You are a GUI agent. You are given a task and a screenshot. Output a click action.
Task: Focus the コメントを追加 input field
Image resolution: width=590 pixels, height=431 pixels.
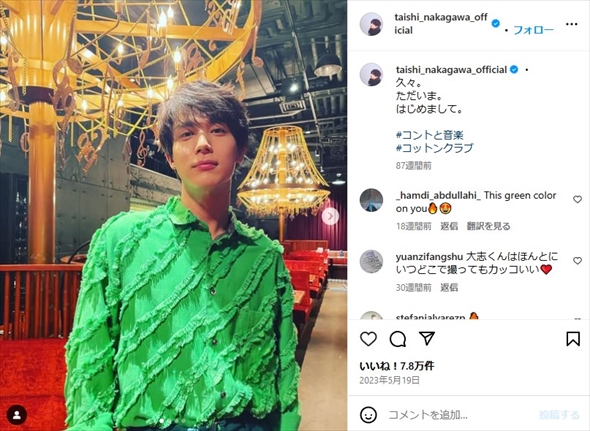tap(459, 415)
